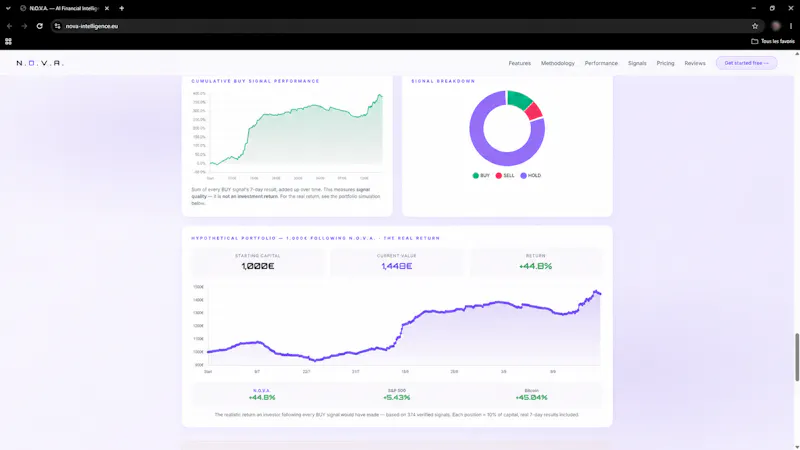Image resolution: width=800 pixels, height=450 pixels.
Task: Click the 'Cumulative Buy Signal Performance' heading
Action: 255,81
